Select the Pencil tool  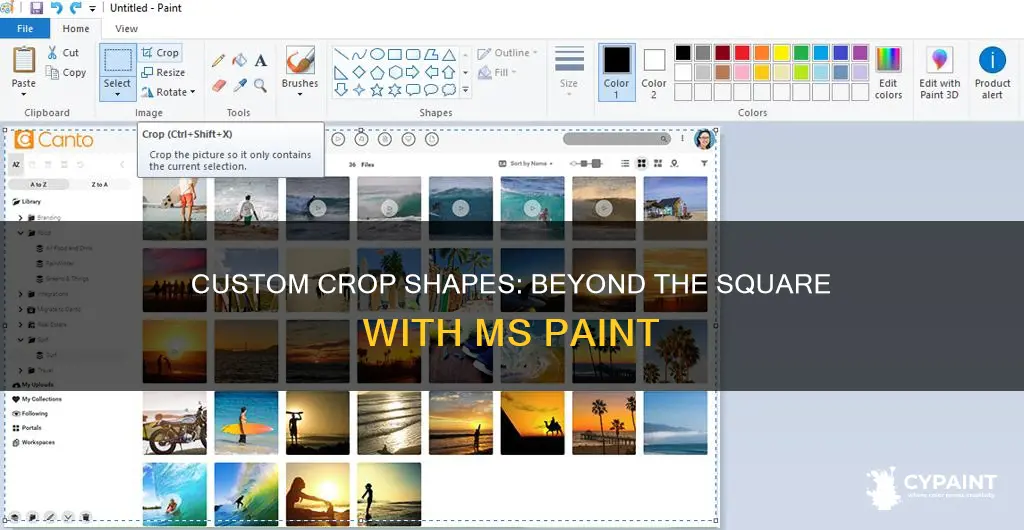click(x=218, y=61)
